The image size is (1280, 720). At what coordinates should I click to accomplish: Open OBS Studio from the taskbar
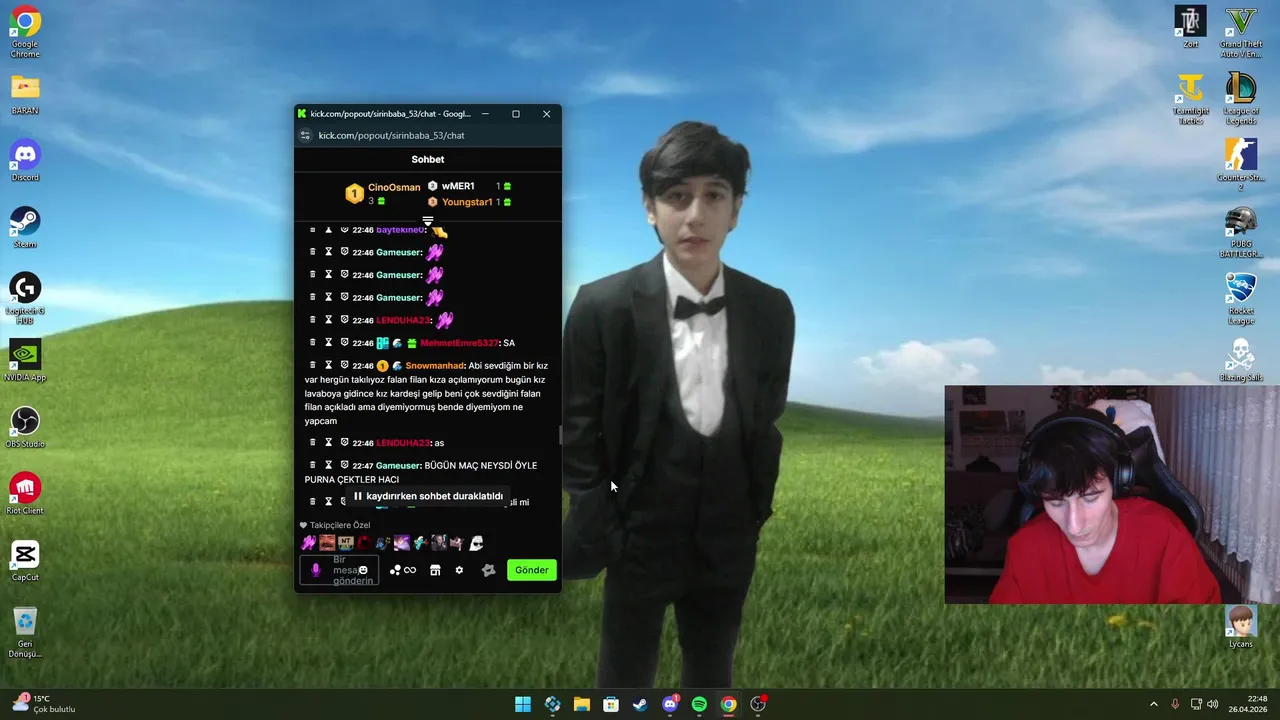[758, 704]
